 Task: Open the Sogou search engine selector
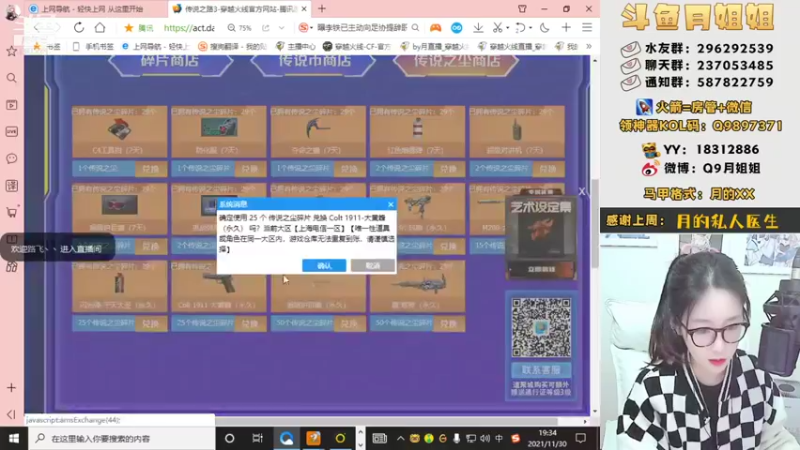[x=305, y=28]
